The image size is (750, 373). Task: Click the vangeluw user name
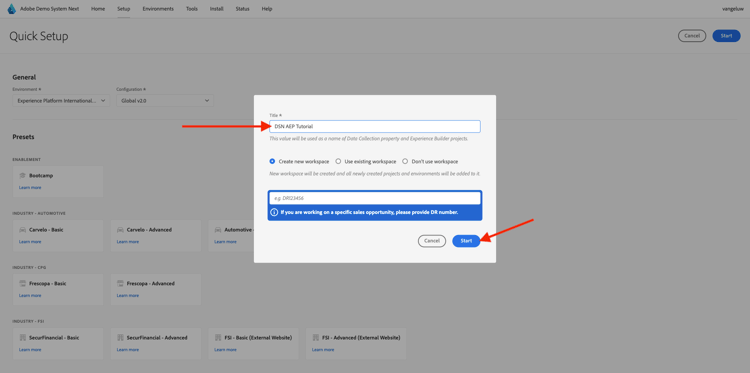click(733, 9)
